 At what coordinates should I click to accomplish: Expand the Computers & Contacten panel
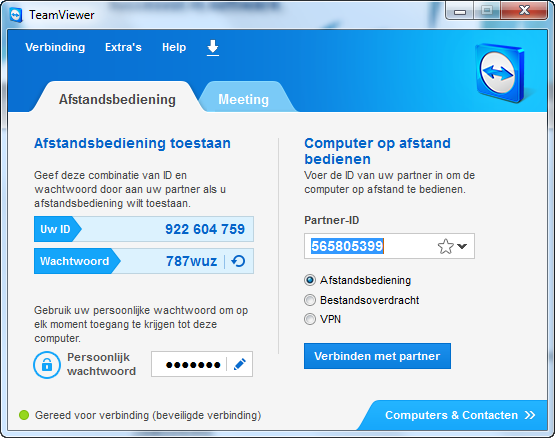(x=460, y=415)
